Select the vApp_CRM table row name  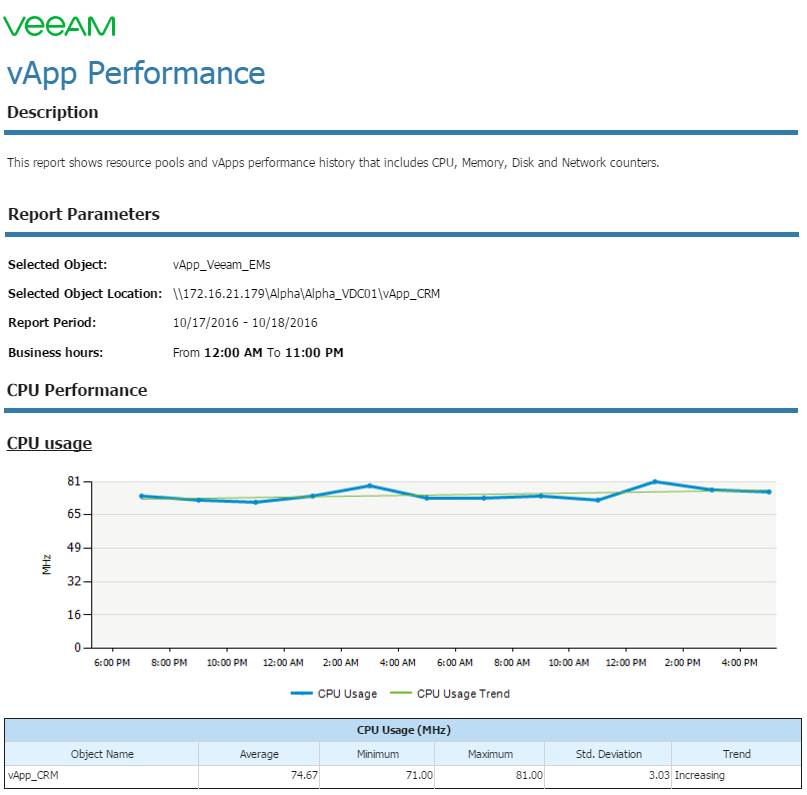(x=33, y=775)
